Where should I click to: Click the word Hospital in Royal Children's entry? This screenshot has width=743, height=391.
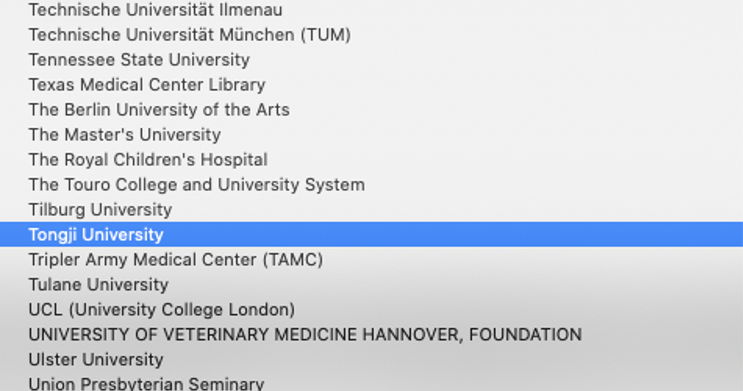pos(234,160)
